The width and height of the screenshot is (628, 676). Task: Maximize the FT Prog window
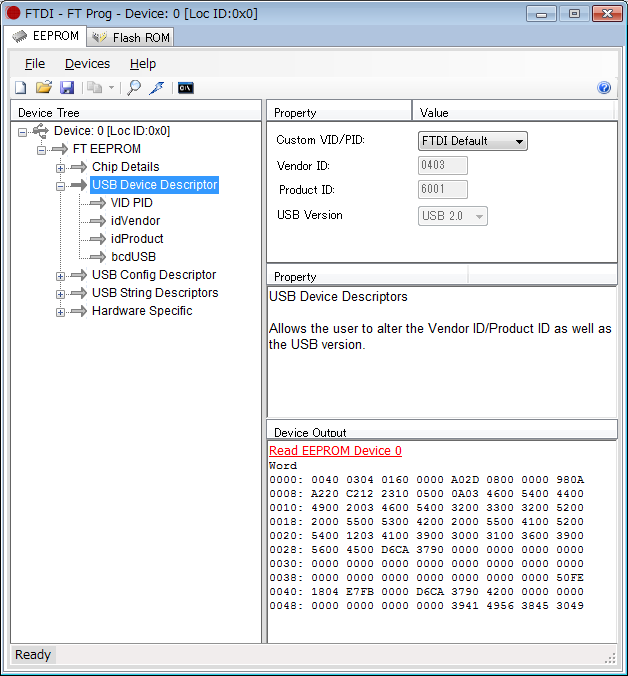[x=574, y=14]
